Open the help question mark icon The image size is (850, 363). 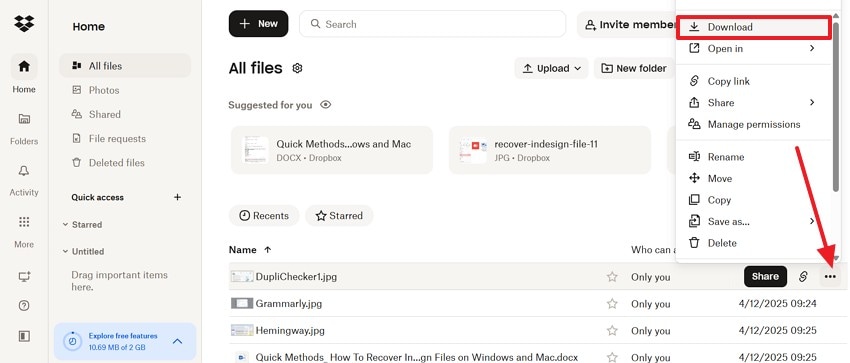(x=24, y=306)
